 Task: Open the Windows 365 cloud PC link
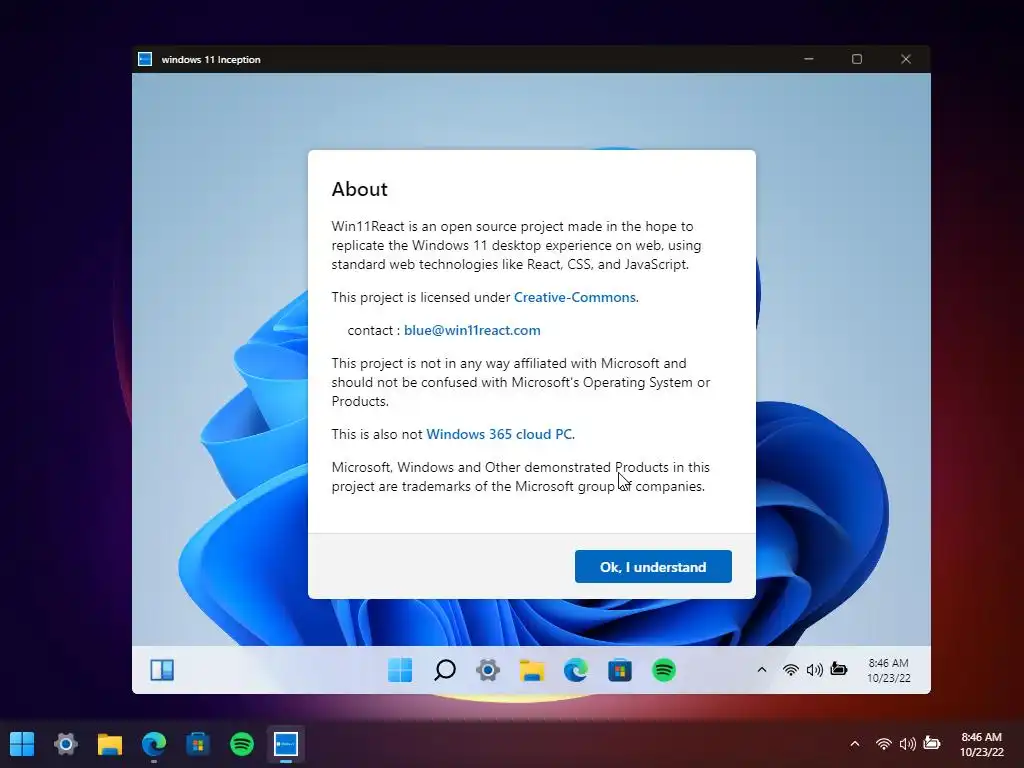500,434
